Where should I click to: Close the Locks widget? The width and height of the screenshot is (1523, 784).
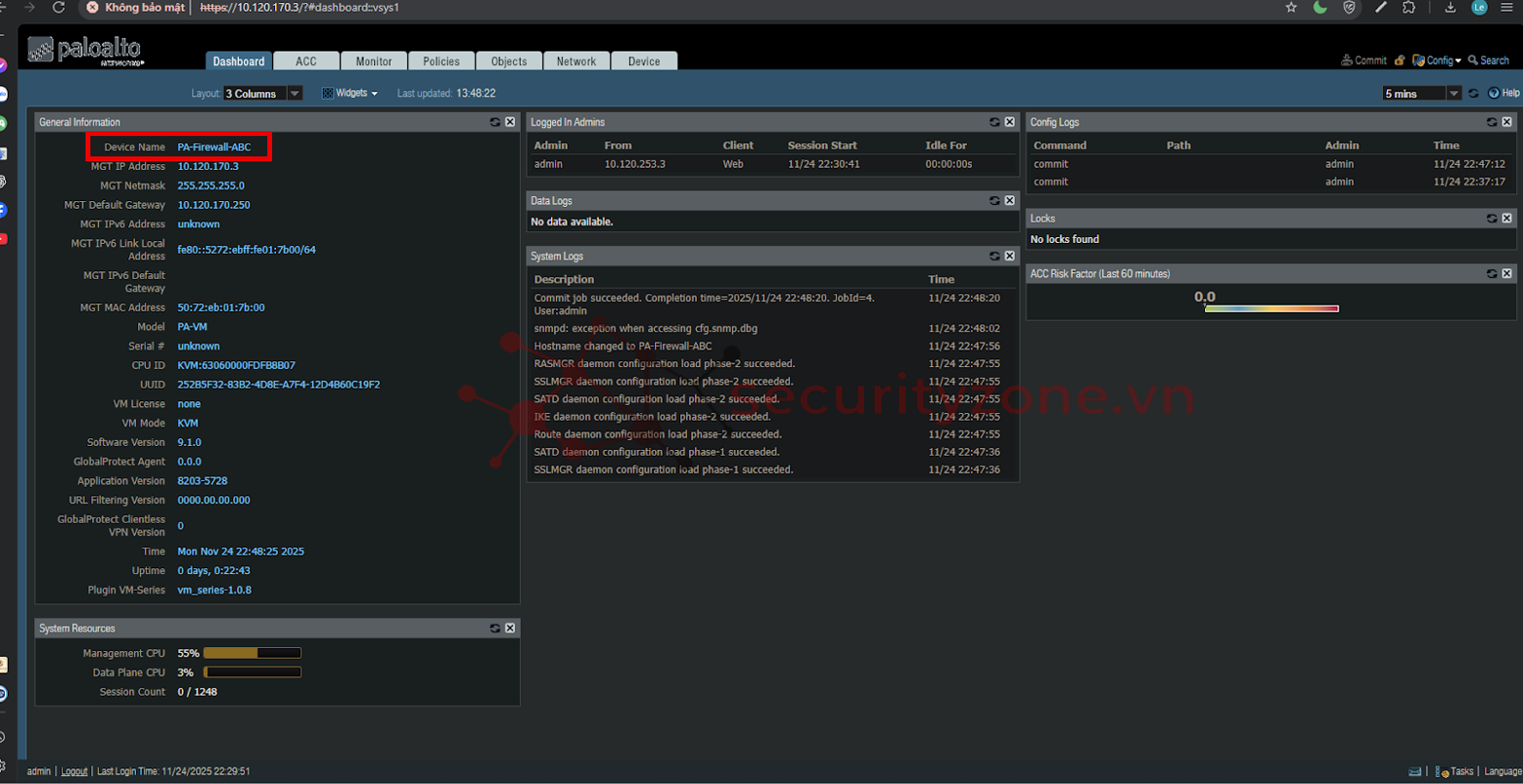tap(1506, 219)
